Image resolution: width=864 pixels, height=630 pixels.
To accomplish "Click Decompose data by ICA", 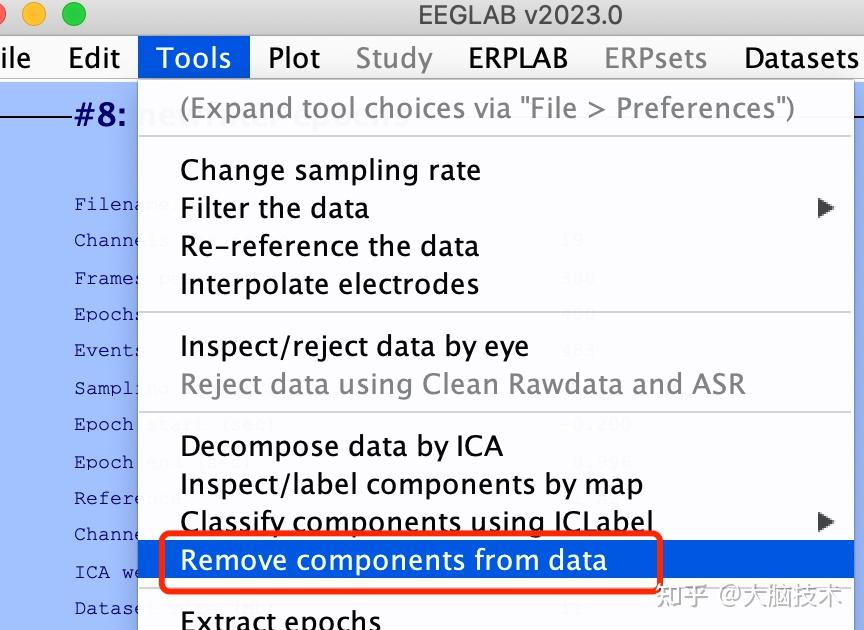I will pyautogui.click(x=341, y=446).
